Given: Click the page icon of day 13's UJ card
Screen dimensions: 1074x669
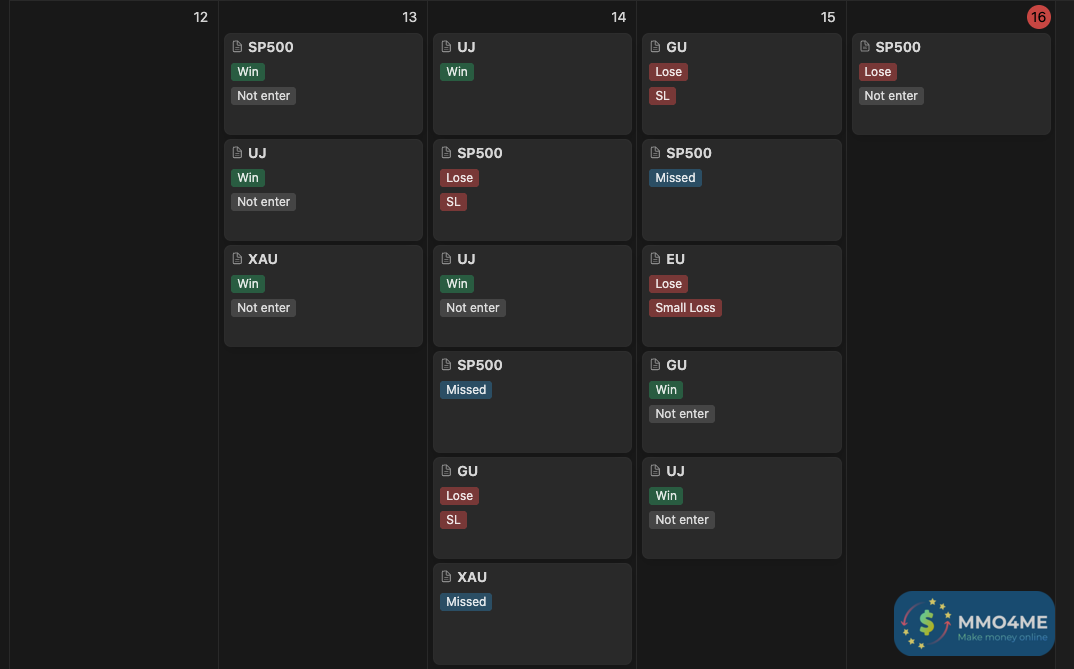Looking at the screenshot, I should (238, 153).
